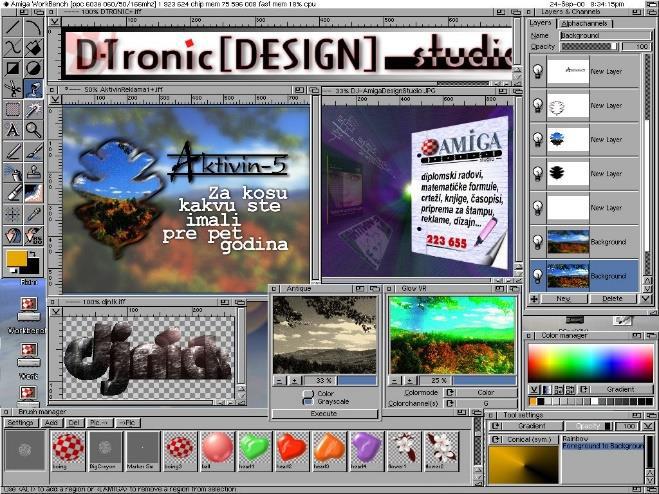
Task: Click the plus zoom button in Antique preview
Action: click(295, 380)
